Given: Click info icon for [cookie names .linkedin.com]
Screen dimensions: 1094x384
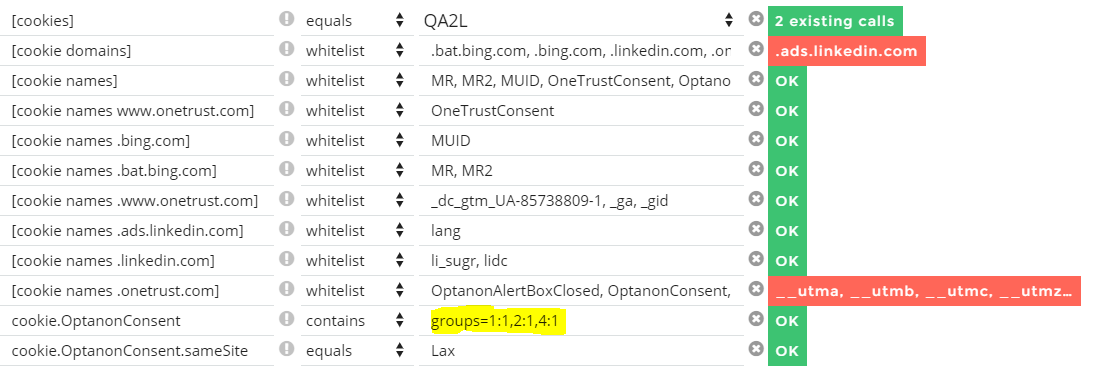Looking at the screenshot, I should point(286,258).
